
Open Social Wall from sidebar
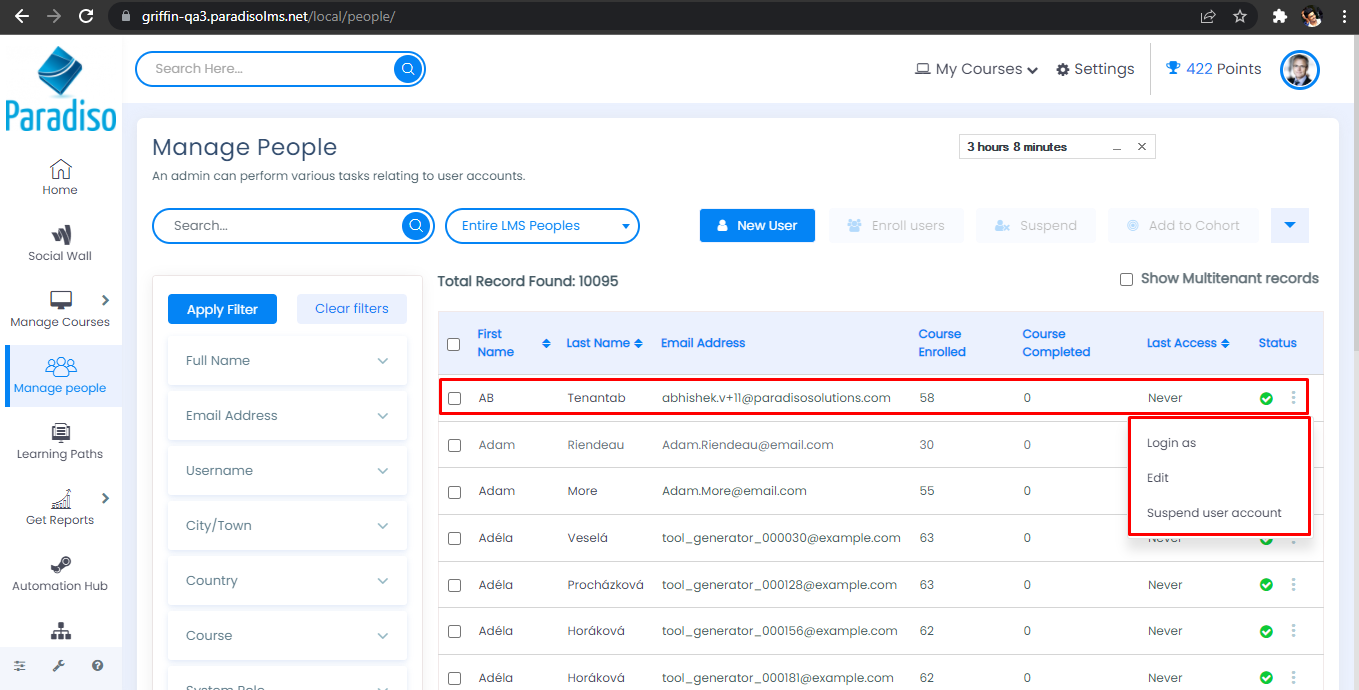click(x=60, y=243)
